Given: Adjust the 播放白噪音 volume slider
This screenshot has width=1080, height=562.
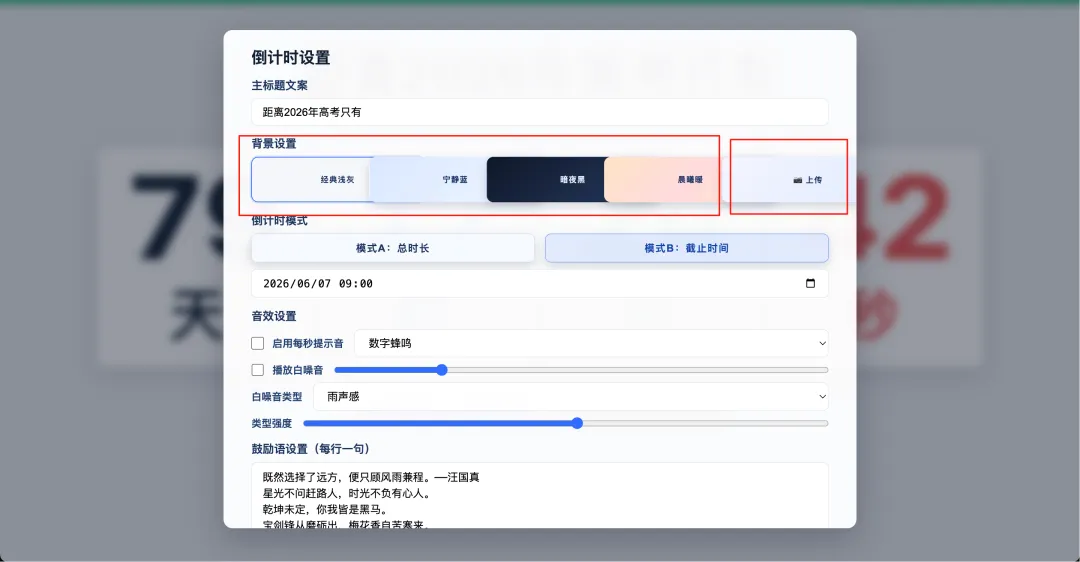Looking at the screenshot, I should (581, 370).
